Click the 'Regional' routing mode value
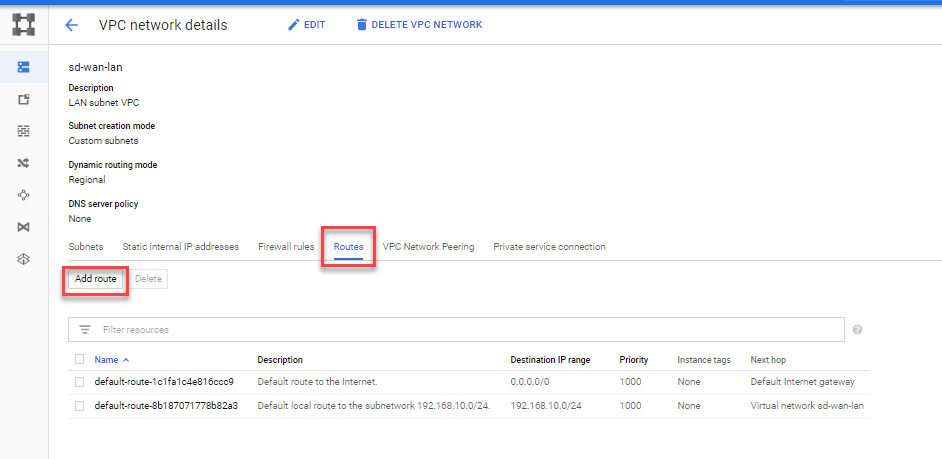 point(87,180)
